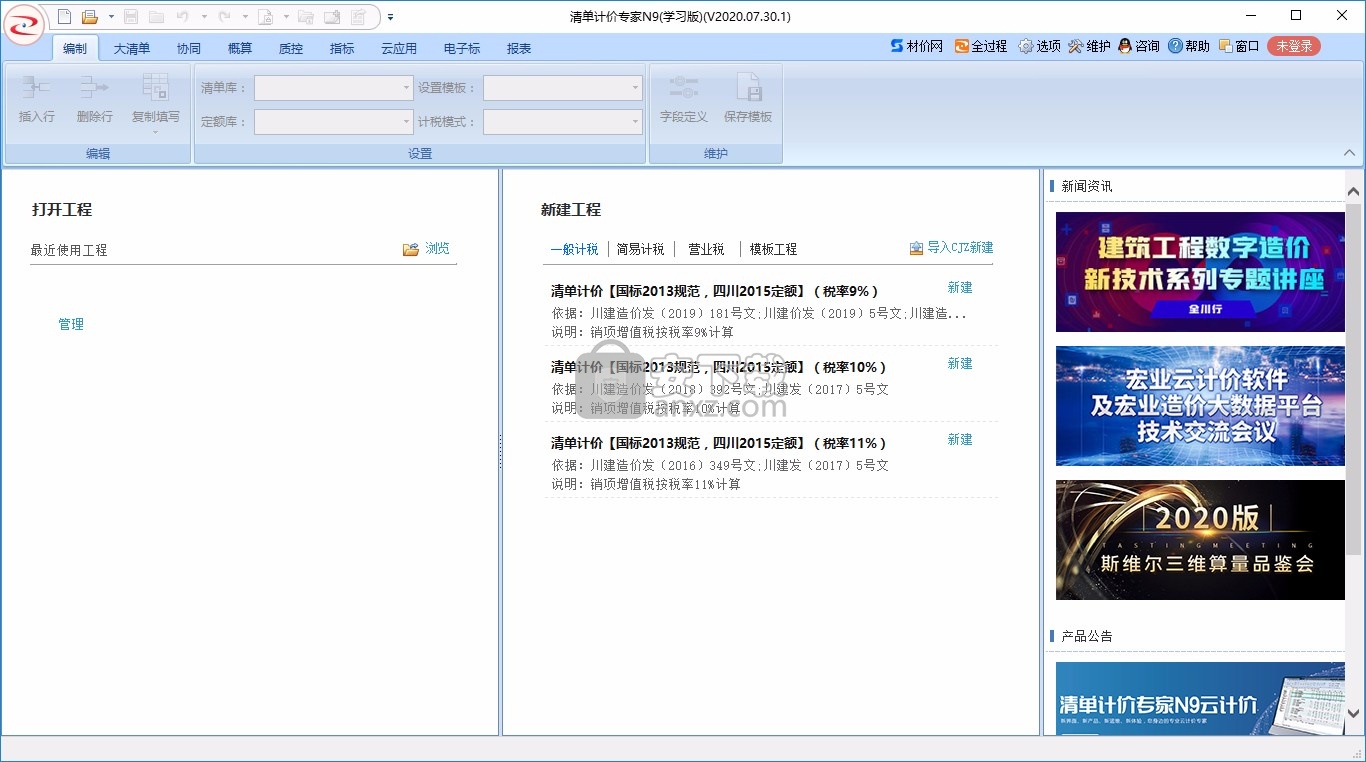Select the 简易计税 tab
This screenshot has height=762, width=1366.
pyautogui.click(x=640, y=249)
